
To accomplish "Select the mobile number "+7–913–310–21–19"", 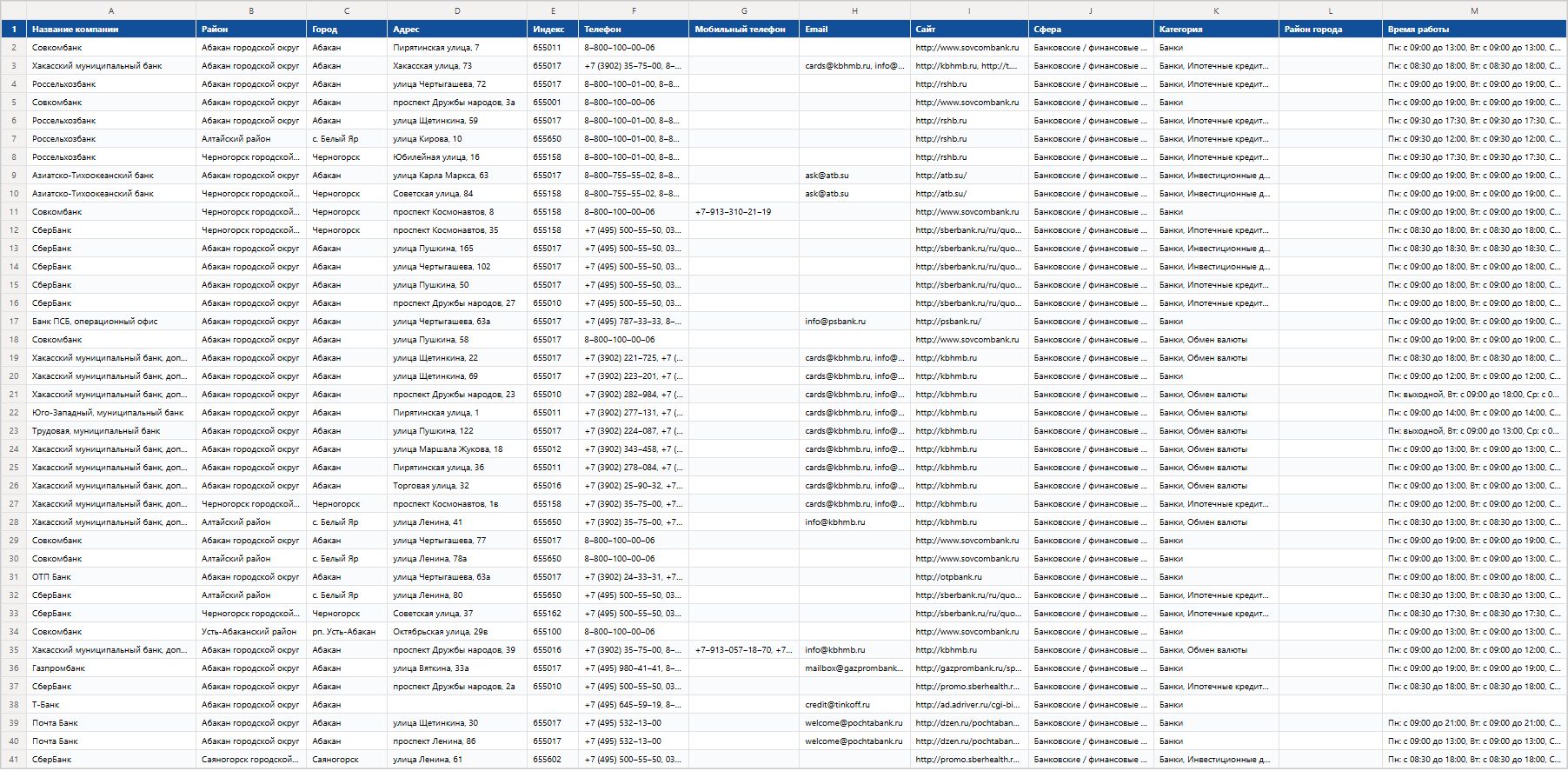I will point(744,212).
